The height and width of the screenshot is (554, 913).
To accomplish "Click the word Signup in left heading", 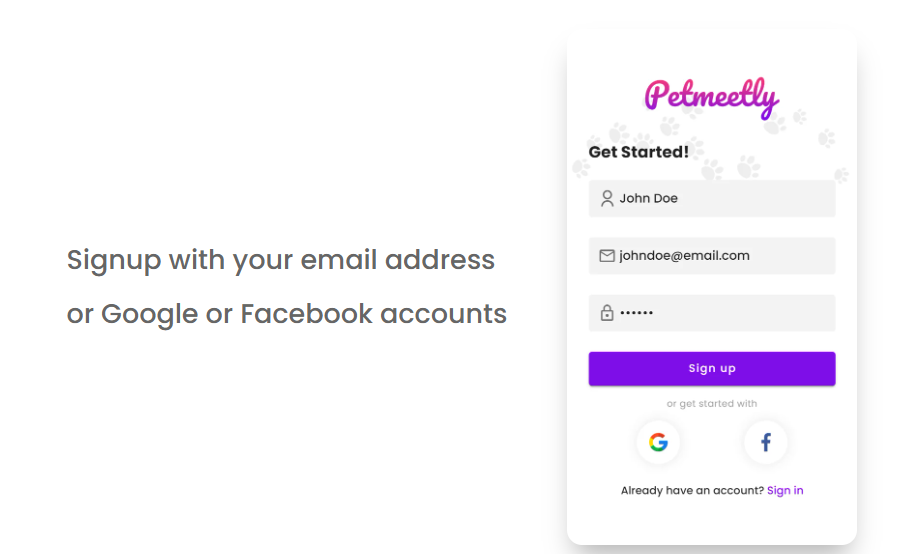I will (x=114, y=260).
